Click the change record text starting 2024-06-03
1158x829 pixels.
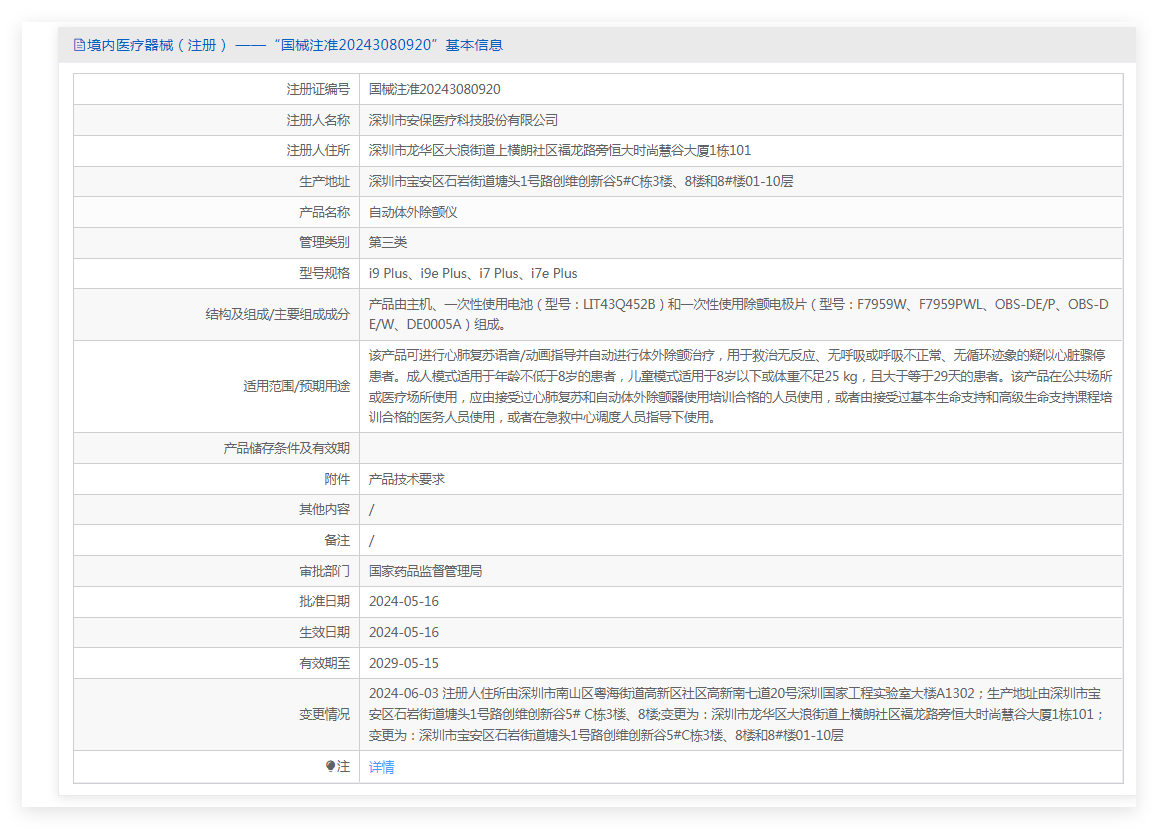pos(736,715)
